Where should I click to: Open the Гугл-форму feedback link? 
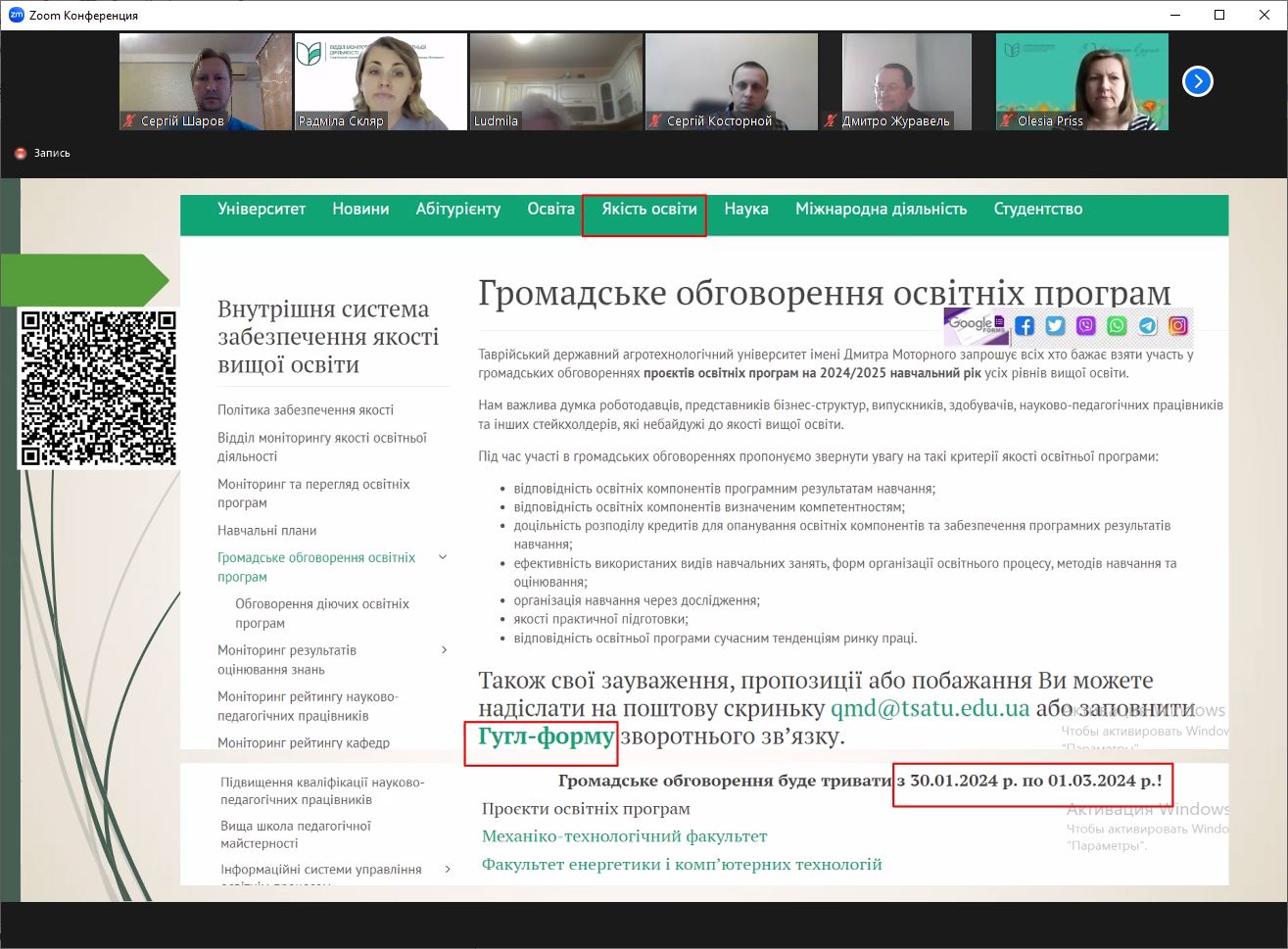click(x=546, y=735)
